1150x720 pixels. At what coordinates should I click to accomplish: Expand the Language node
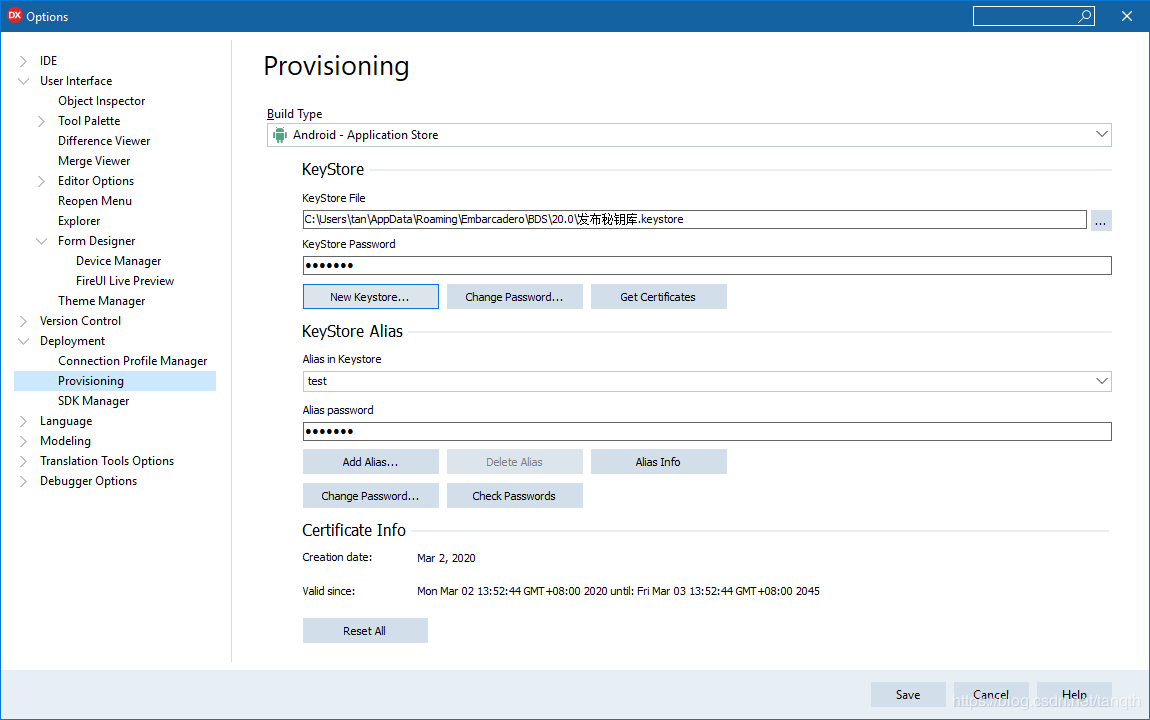click(x=23, y=421)
